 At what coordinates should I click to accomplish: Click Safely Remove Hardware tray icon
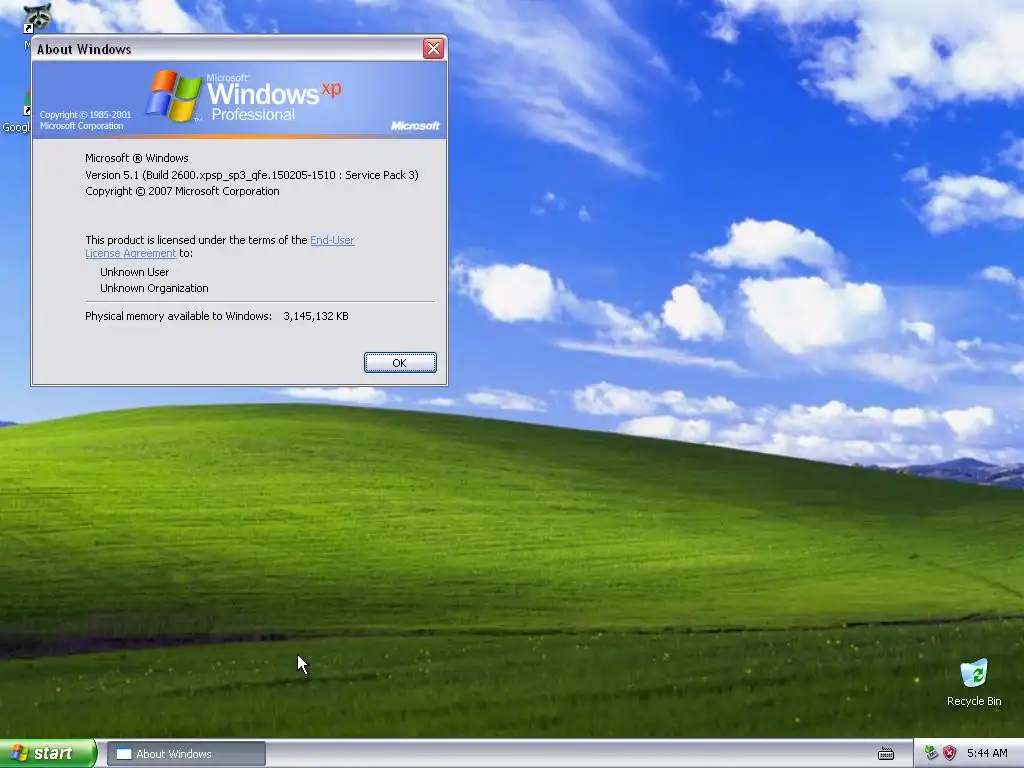[931, 754]
